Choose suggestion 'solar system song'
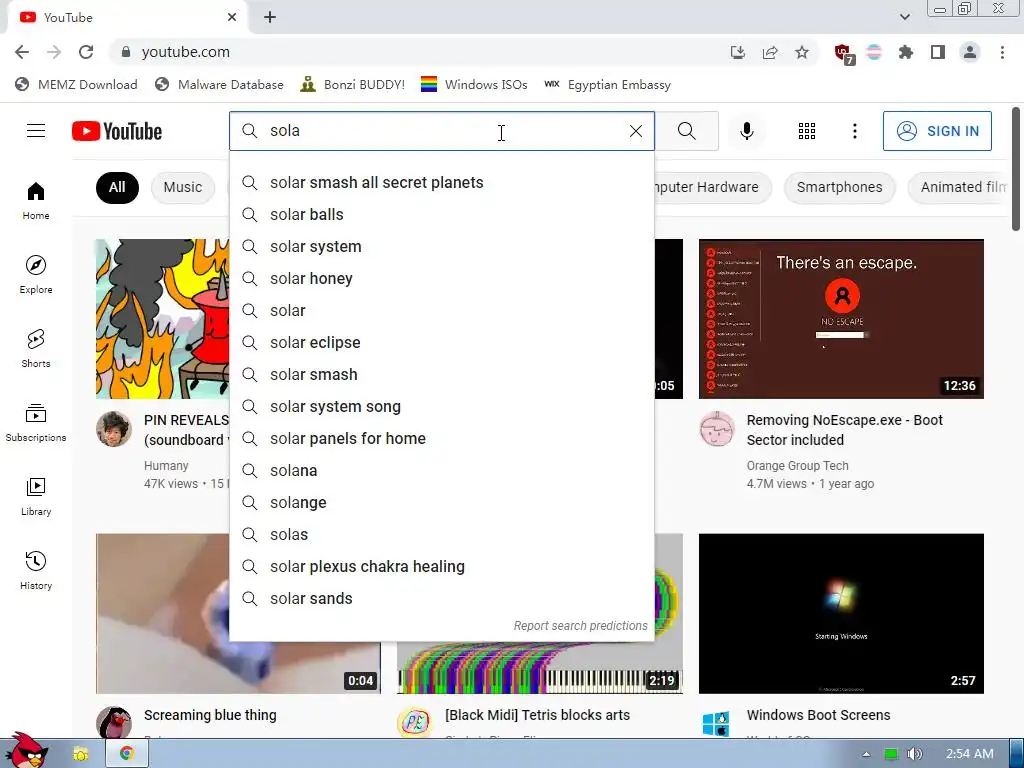Screen dimensions: 1024x768 441,407
